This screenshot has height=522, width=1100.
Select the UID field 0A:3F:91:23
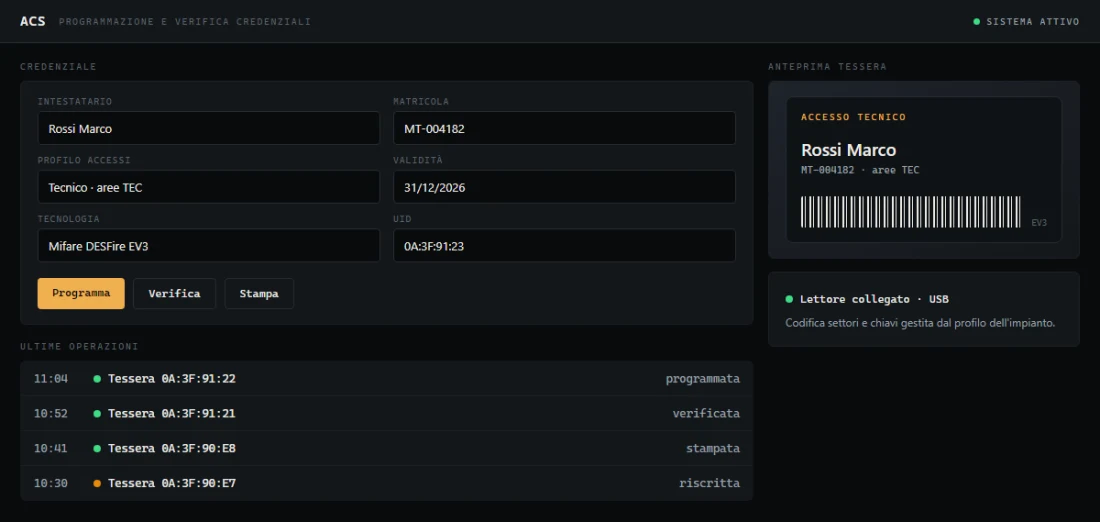click(564, 246)
